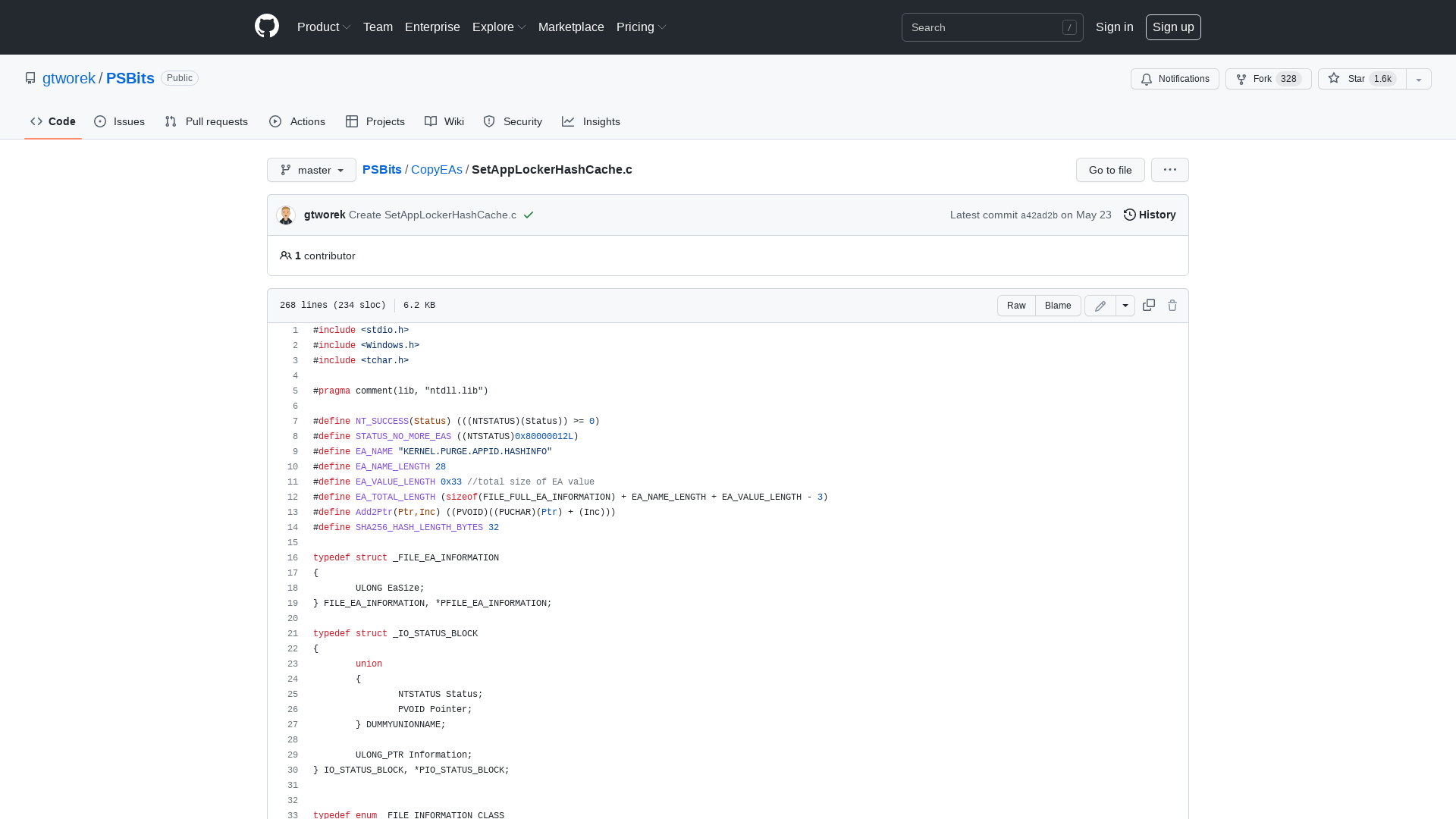Open the Actions tab
Screen dimensions: 1456x819
pyautogui.click(x=297, y=121)
